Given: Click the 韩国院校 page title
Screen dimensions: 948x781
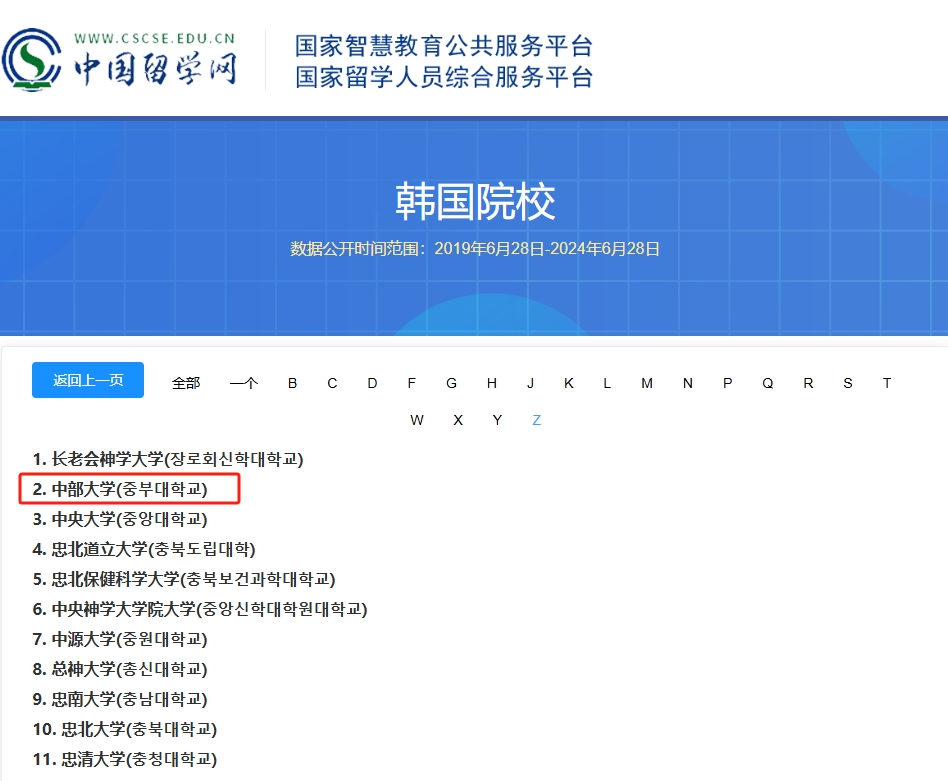Looking at the screenshot, I should pyautogui.click(x=475, y=202).
